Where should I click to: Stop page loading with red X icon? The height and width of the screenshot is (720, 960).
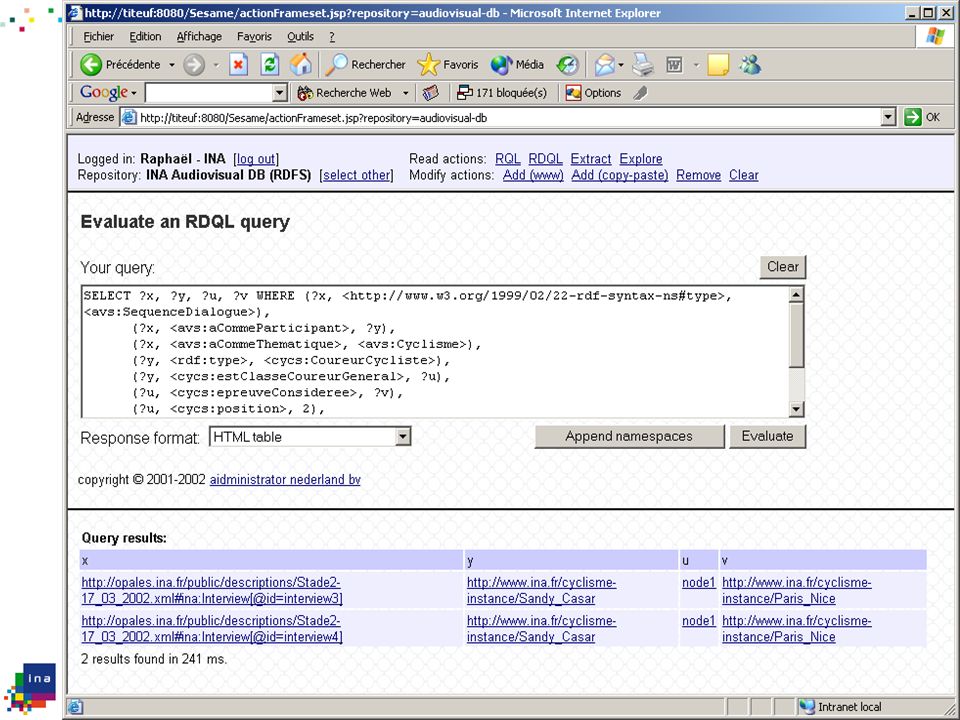click(238, 64)
